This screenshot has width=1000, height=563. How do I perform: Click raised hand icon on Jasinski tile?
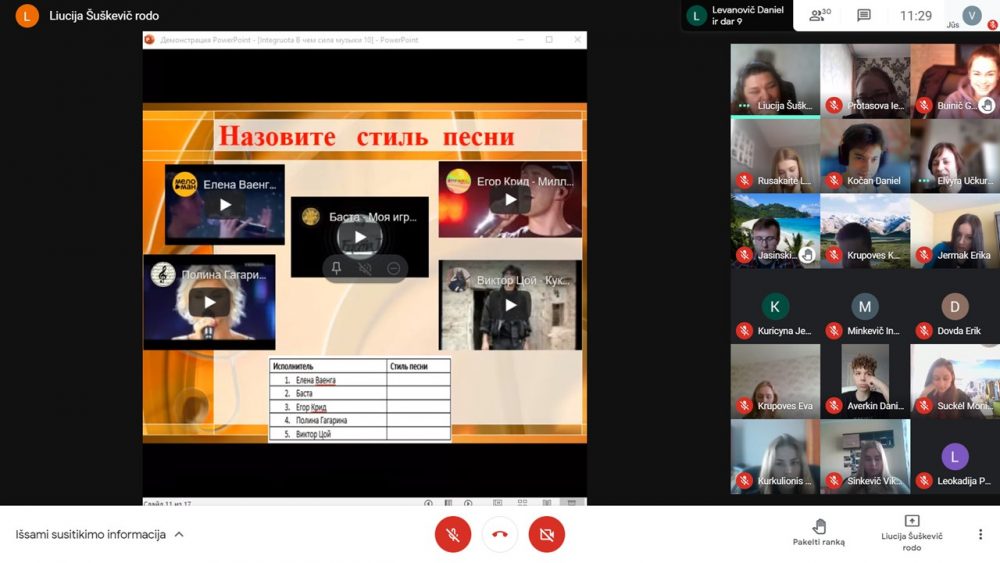point(807,256)
